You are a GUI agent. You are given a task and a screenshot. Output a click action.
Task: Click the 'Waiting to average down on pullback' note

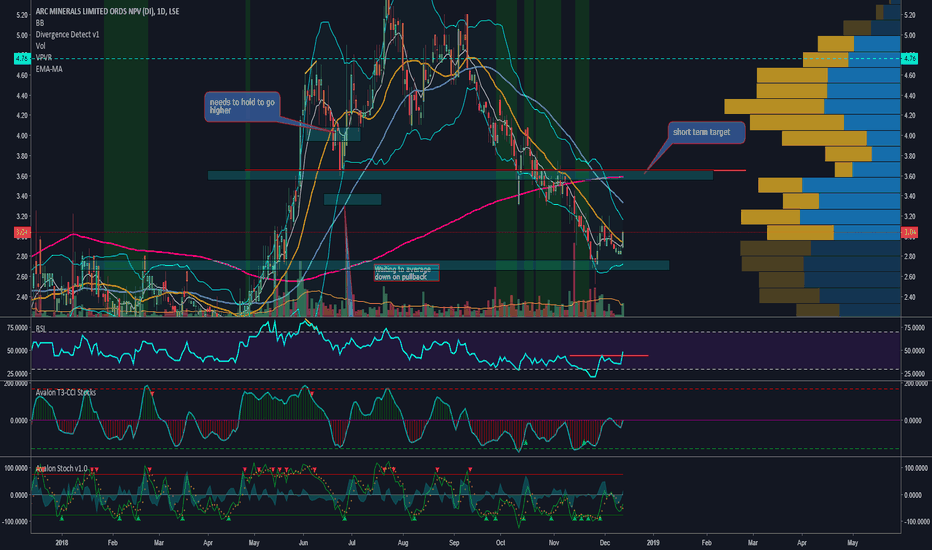pyautogui.click(x=407, y=273)
